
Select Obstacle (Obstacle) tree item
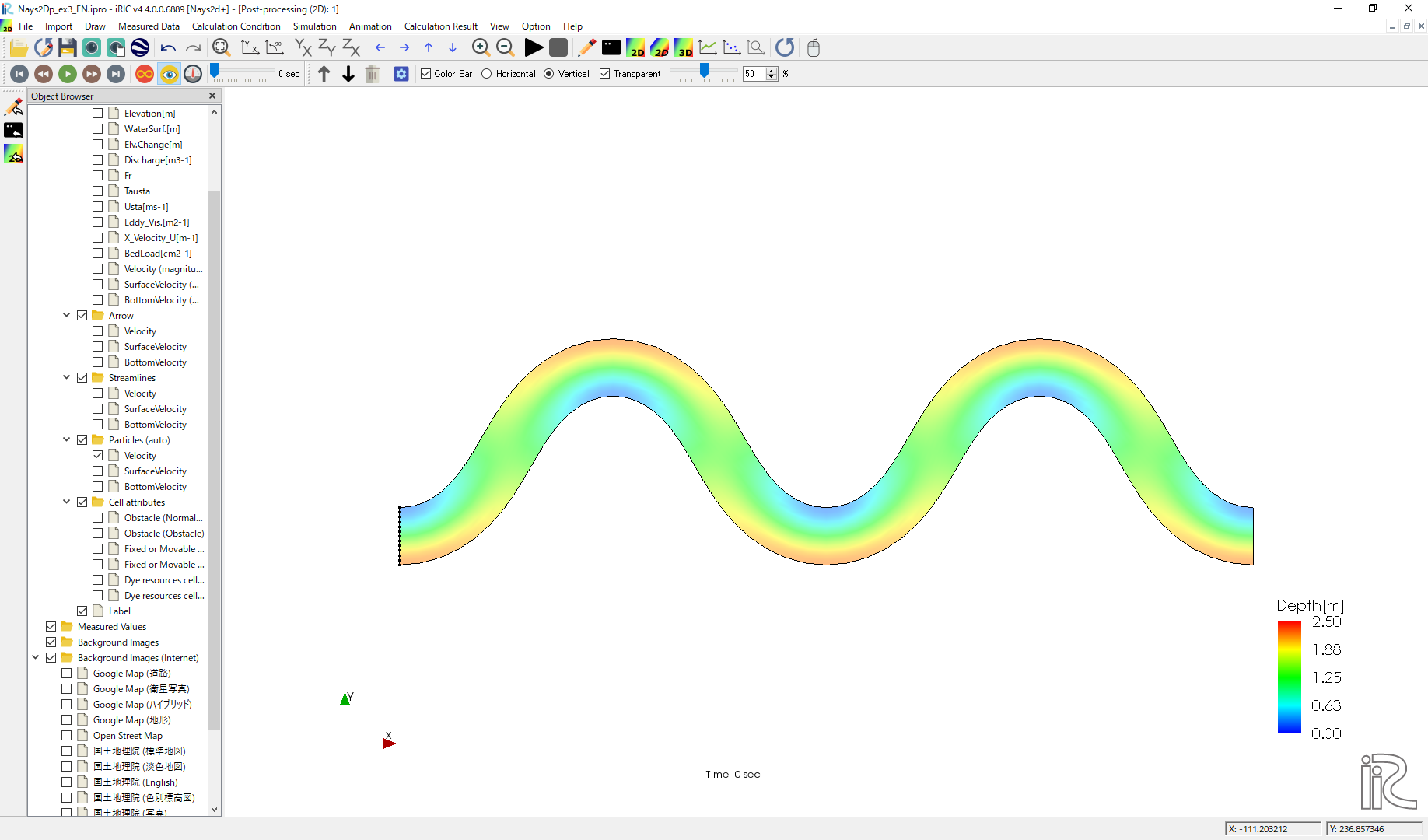[164, 534]
